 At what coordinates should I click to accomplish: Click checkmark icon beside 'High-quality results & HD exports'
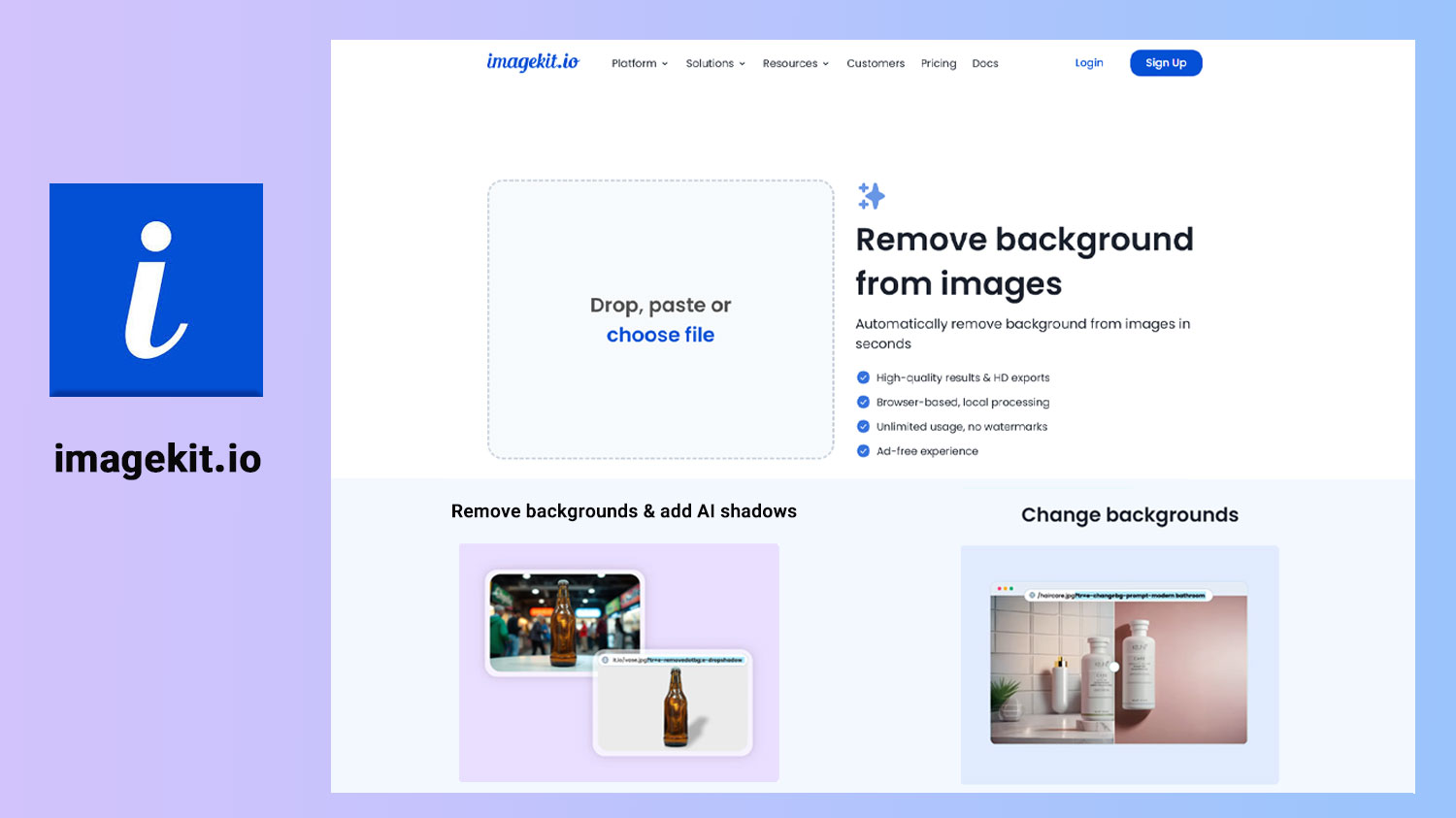(x=863, y=377)
